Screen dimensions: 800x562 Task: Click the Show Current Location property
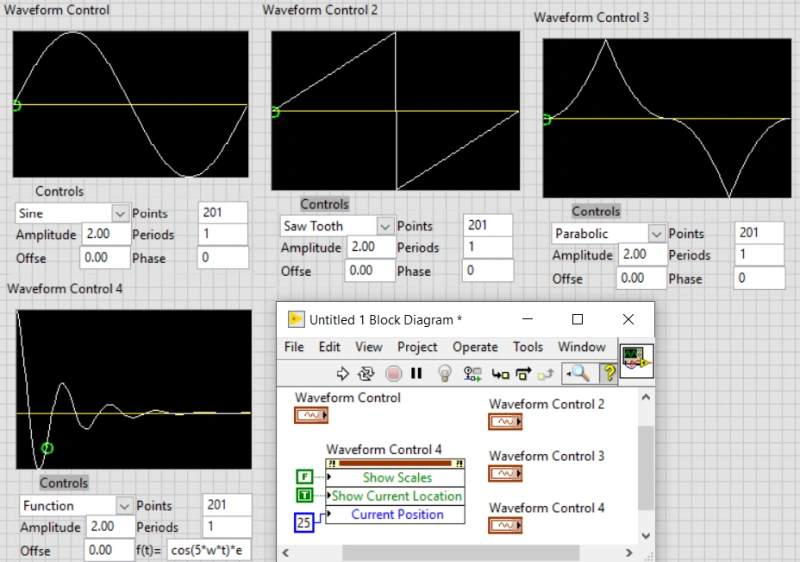395,496
